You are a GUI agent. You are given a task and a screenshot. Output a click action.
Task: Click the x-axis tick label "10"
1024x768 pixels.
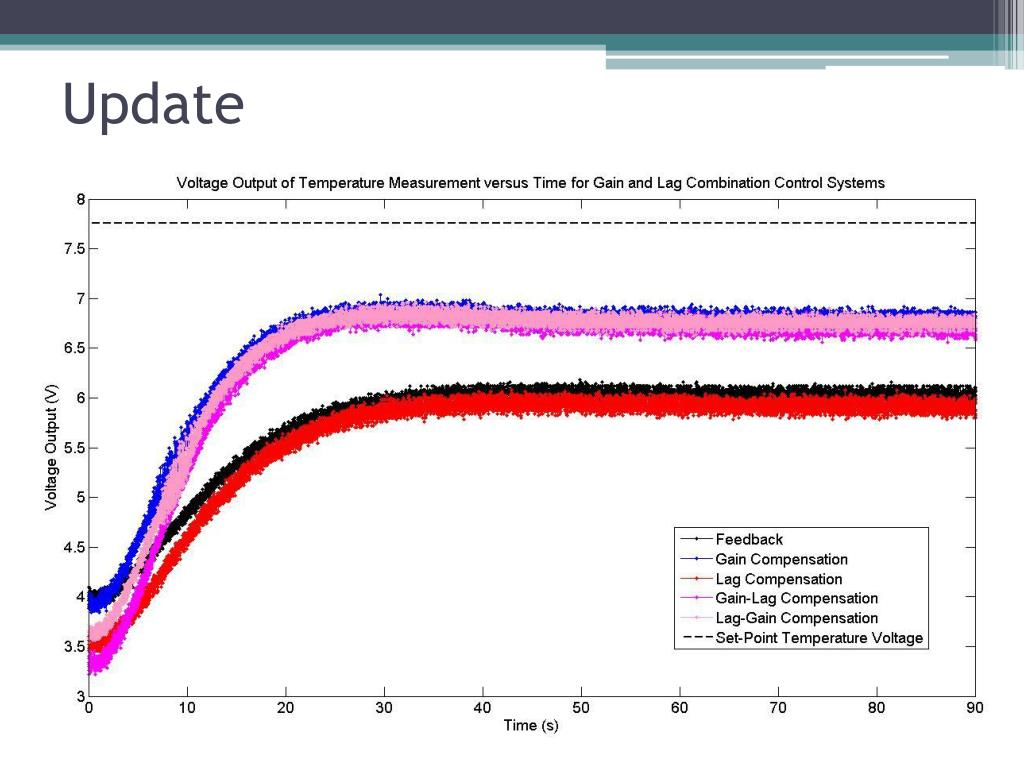(x=187, y=708)
